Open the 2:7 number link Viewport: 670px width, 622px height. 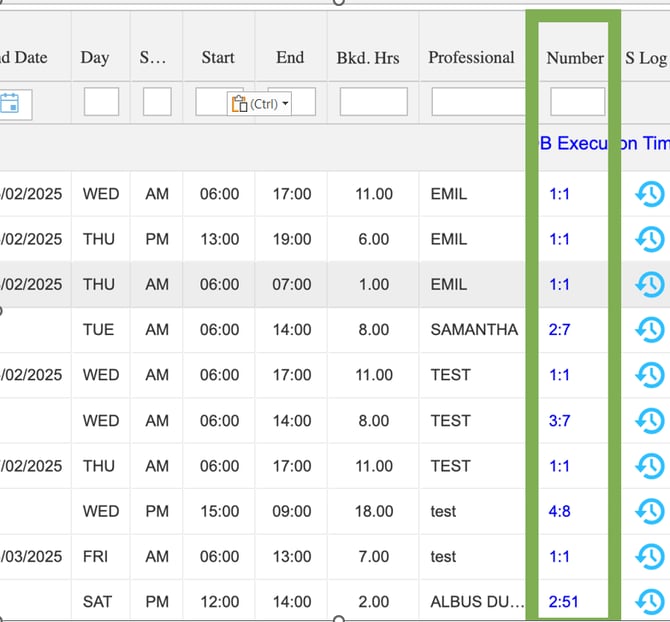click(559, 329)
